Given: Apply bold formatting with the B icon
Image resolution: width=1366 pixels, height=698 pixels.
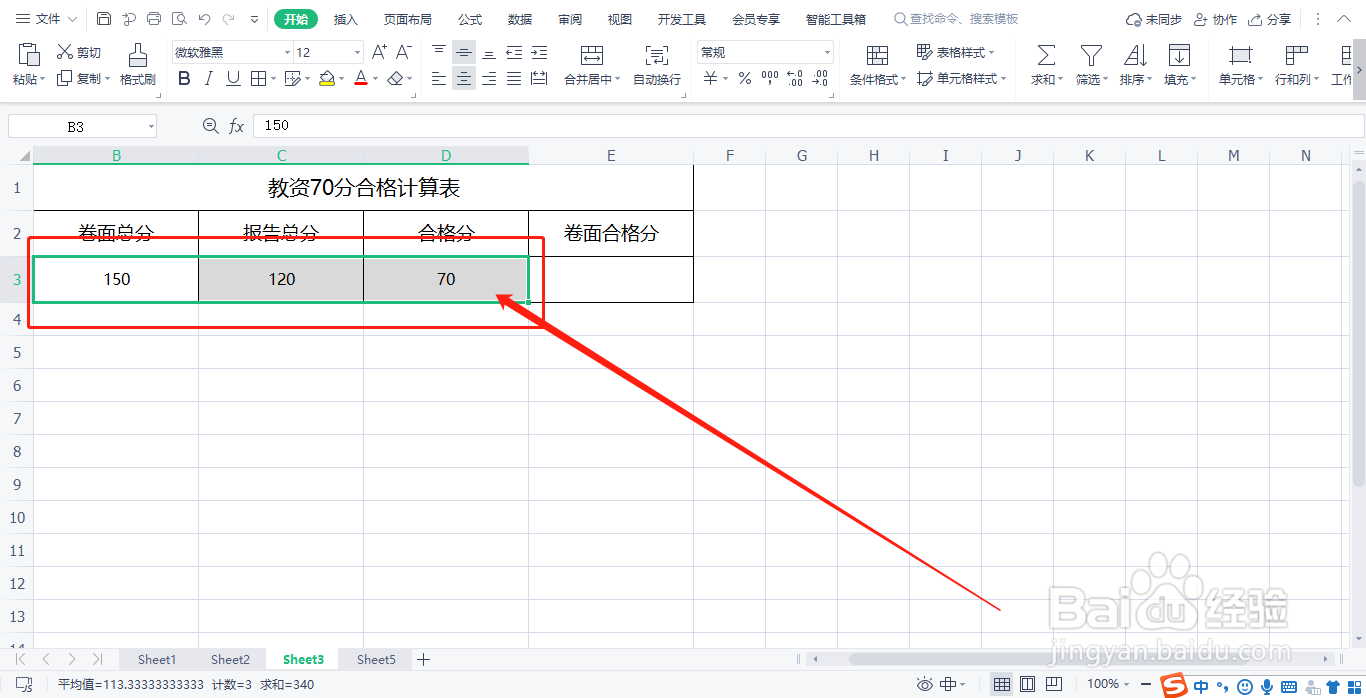Looking at the screenshot, I should click(x=183, y=77).
